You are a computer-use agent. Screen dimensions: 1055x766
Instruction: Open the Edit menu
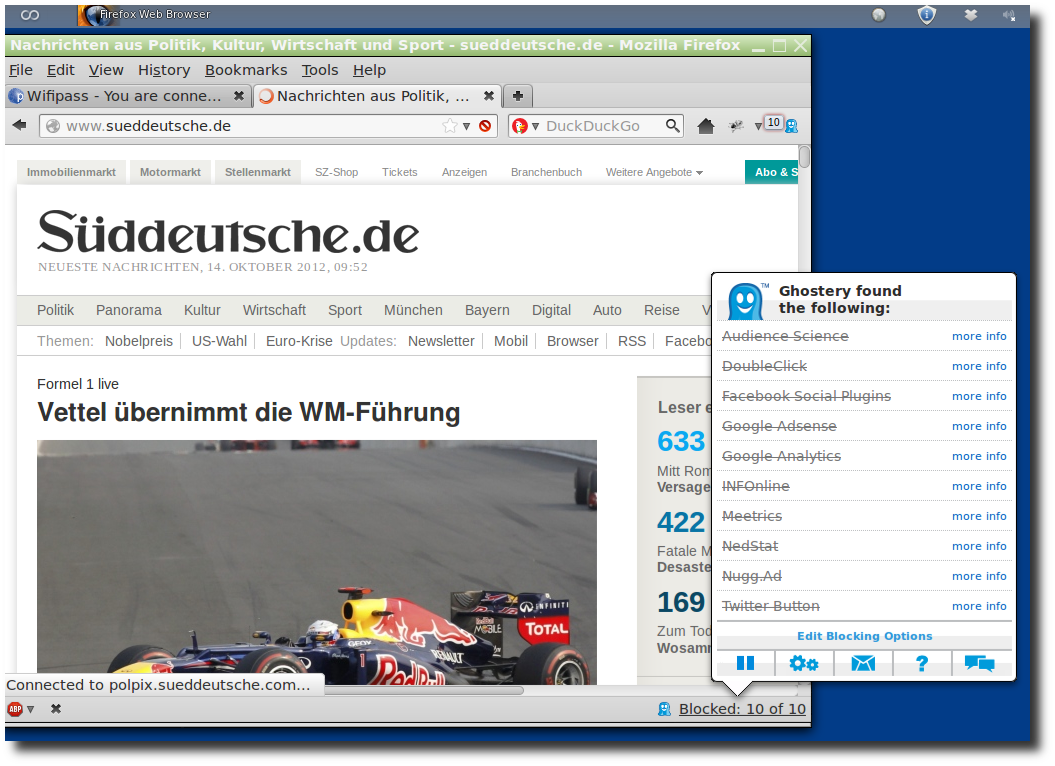pos(61,70)
